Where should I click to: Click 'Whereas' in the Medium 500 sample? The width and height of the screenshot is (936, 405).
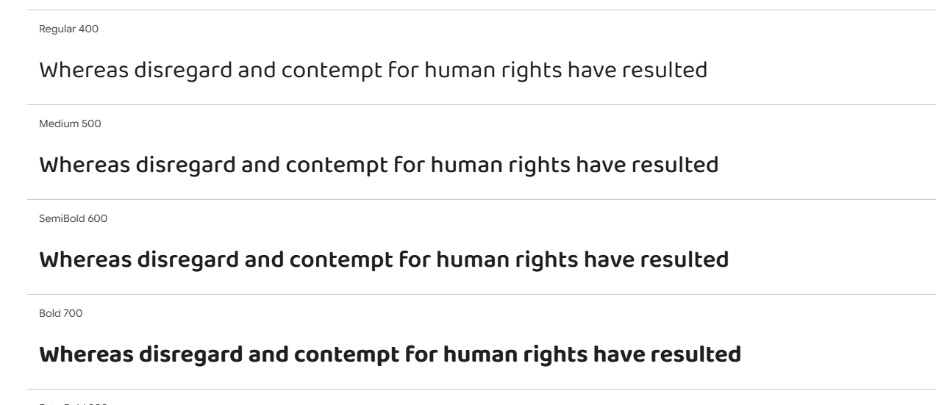[x=84, y=165]
